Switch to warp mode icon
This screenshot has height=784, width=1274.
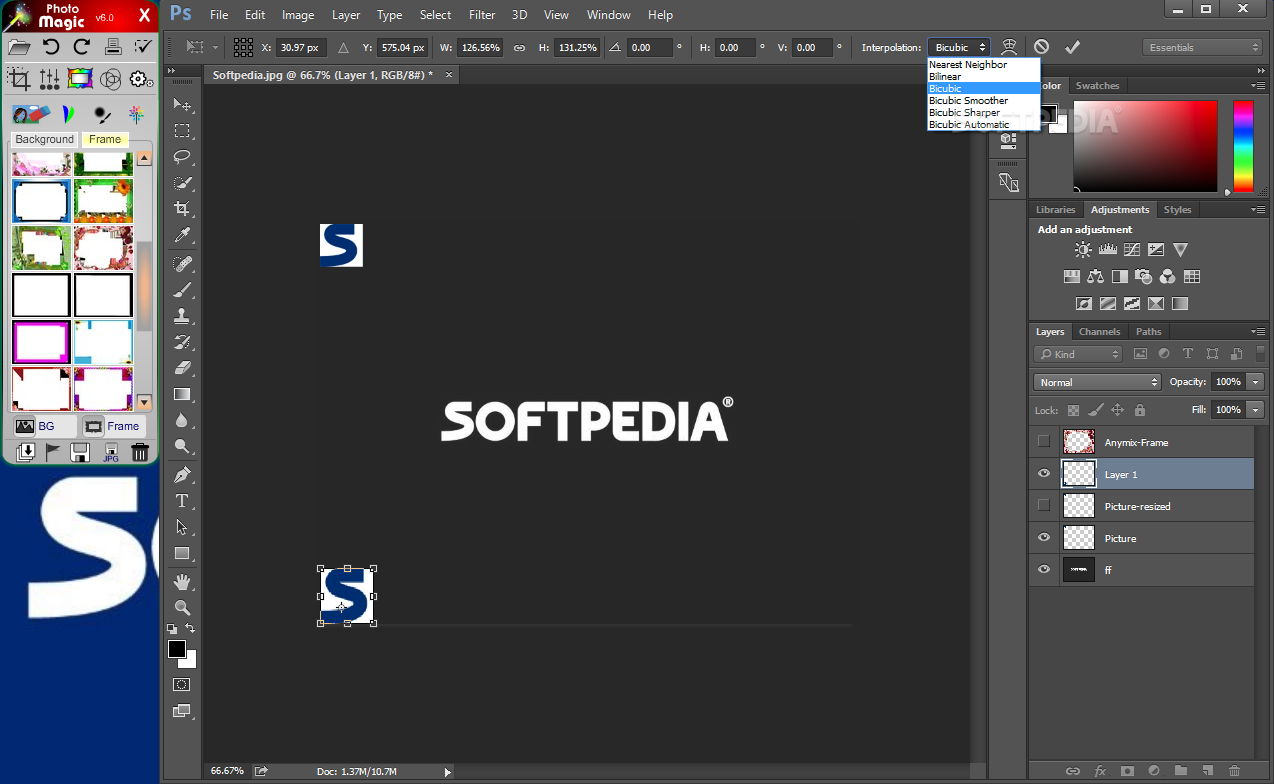point(1009,47)
